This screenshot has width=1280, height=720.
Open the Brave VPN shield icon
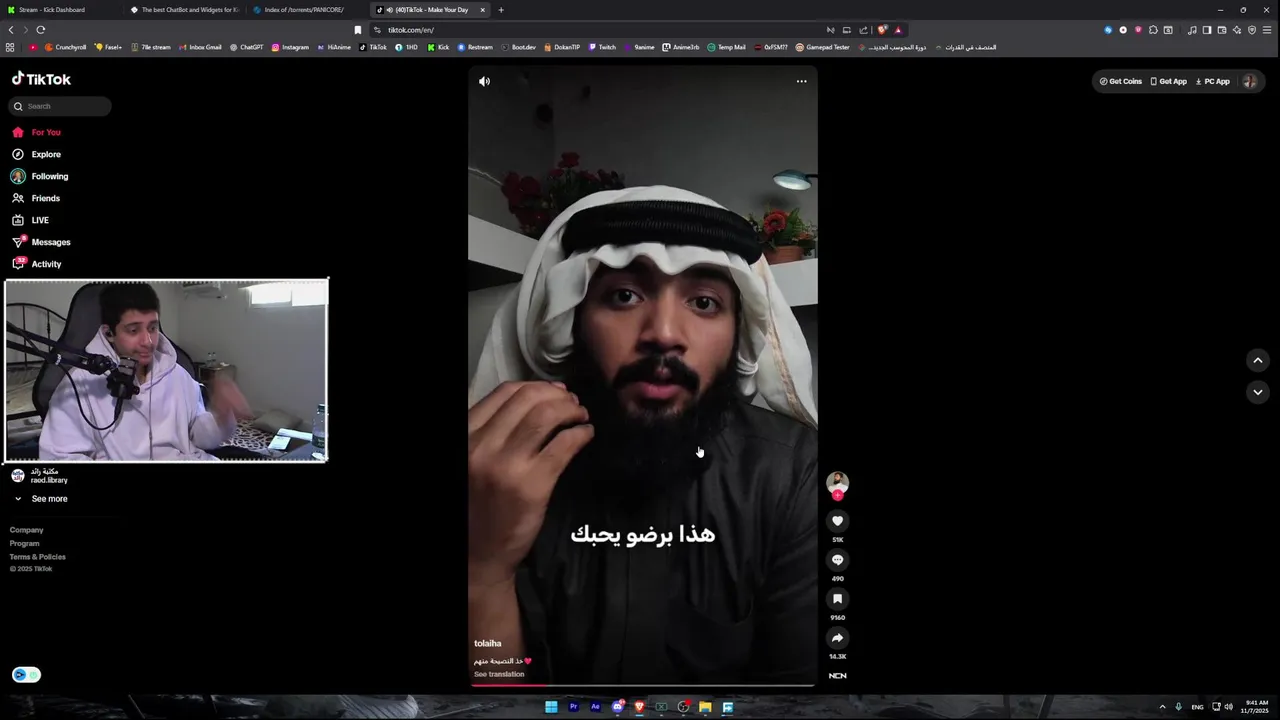(x=1252, y=30)
